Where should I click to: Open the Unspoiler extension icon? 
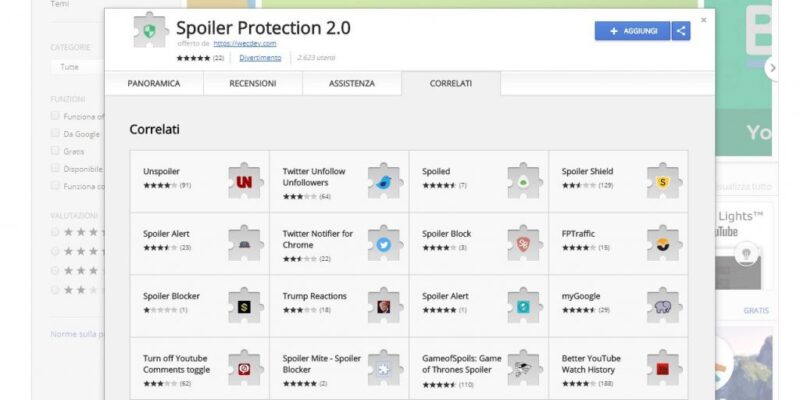[244, 182]
